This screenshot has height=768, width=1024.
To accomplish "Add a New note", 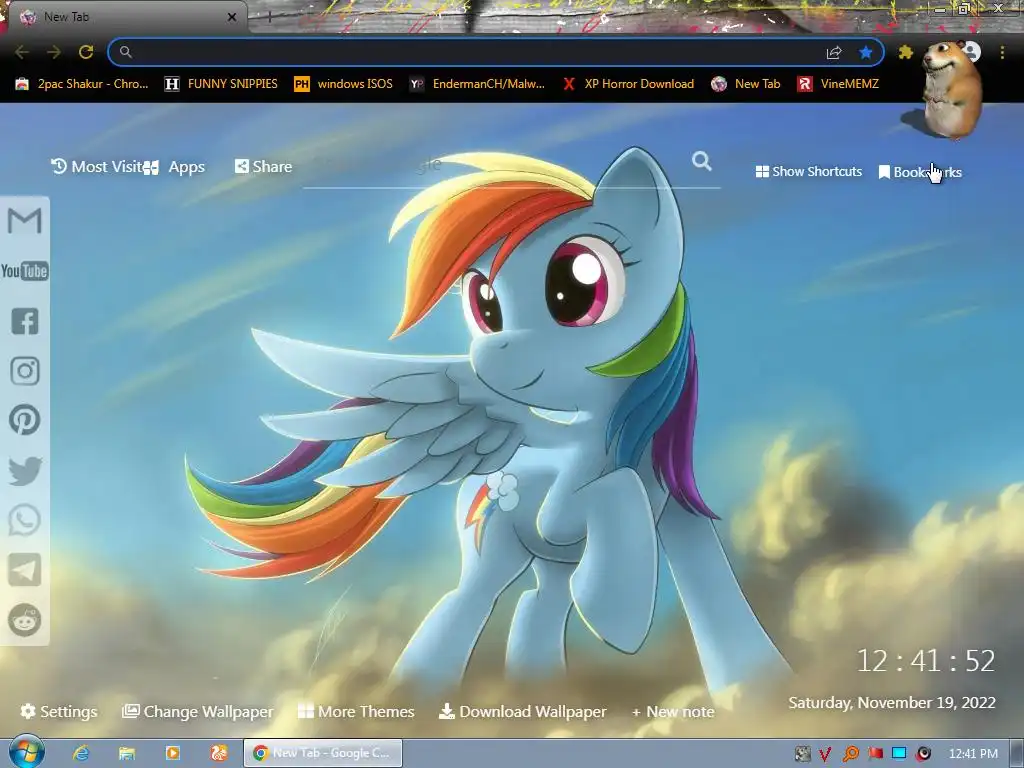I will point(673,712).
